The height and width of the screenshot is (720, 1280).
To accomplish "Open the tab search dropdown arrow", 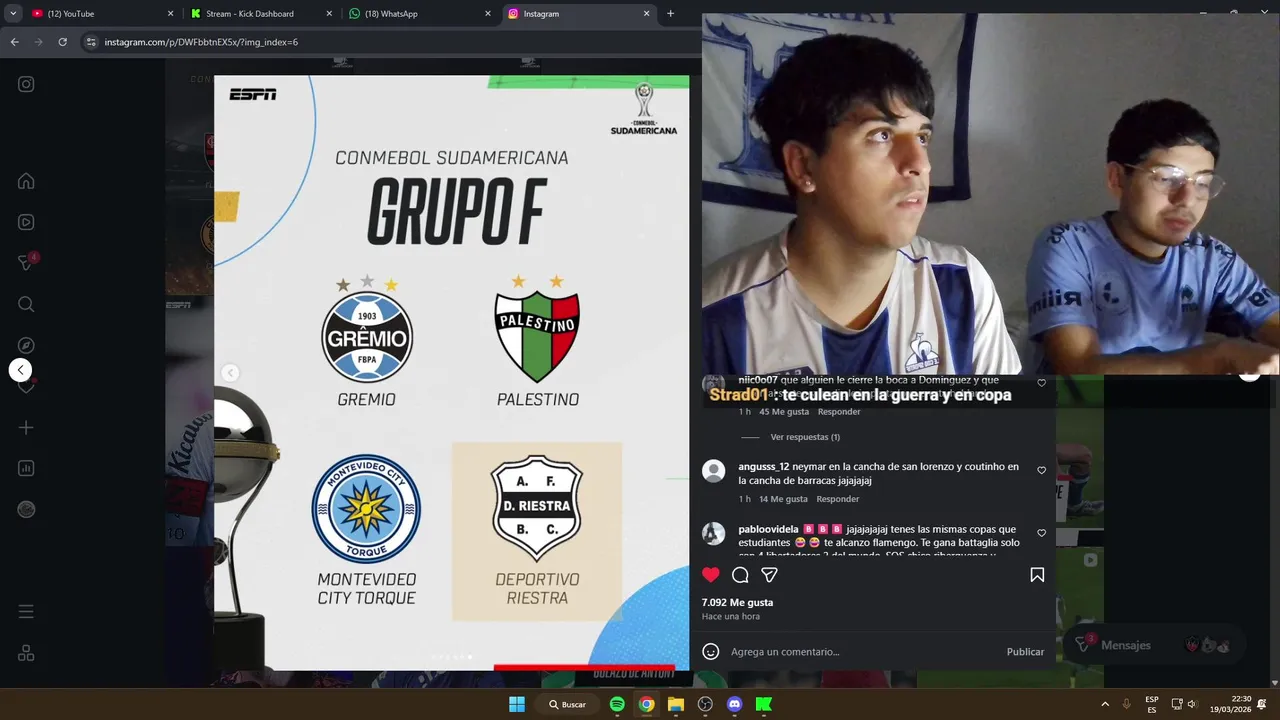I will 12,14.
